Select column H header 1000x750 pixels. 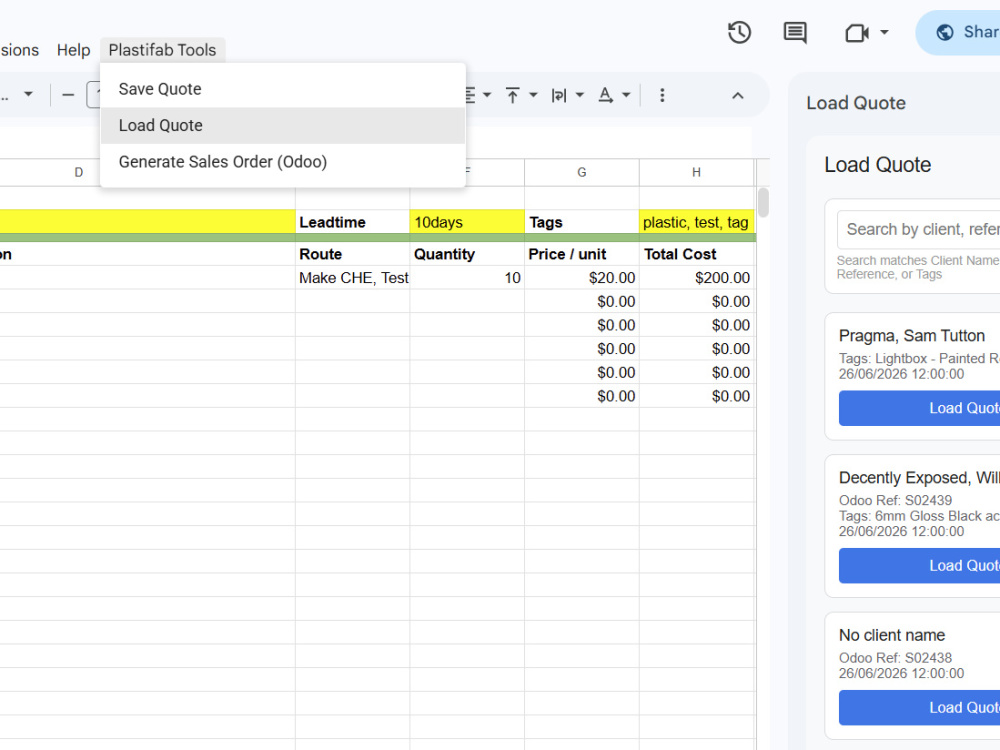pyautogui.click(x=696, y=172)
